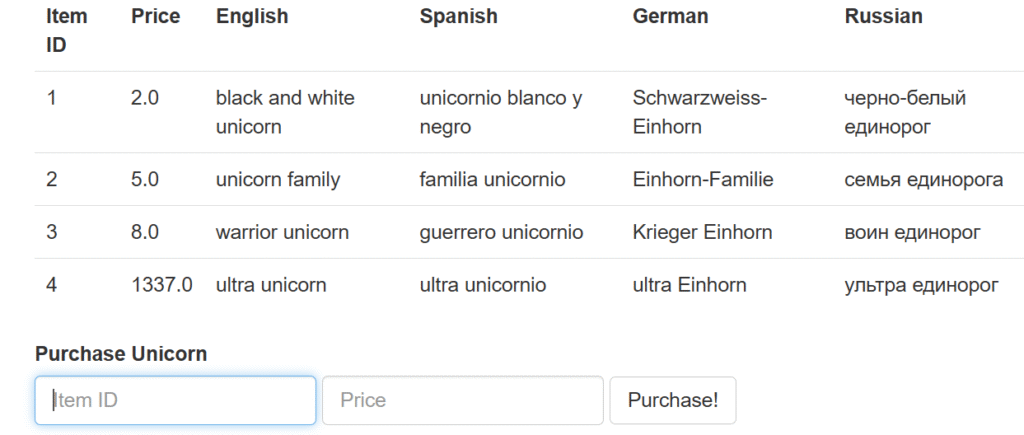
Task: Select the 1337.0 price value
Action: tap(162, 285)
